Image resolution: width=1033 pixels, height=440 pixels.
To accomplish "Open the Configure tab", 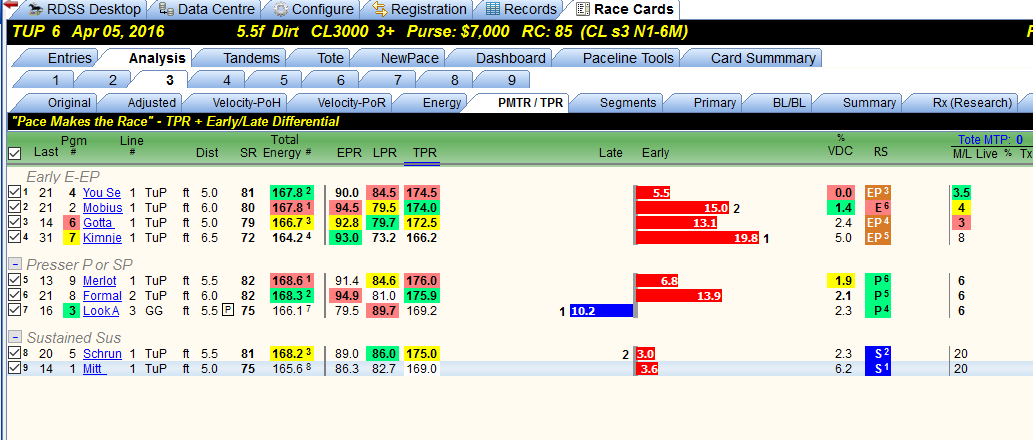I will point(313,9).
